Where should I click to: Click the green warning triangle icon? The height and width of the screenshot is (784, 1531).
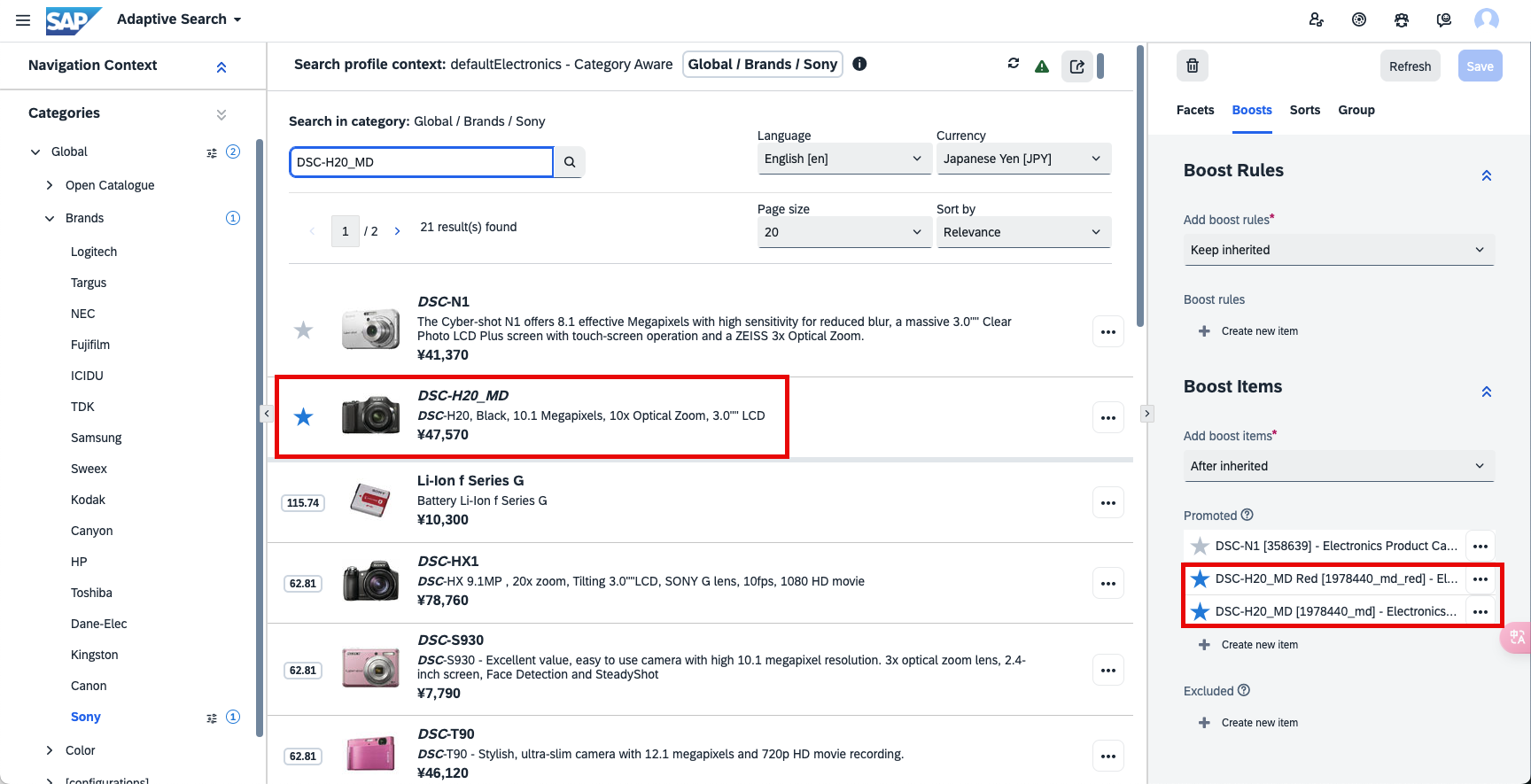tap(1042, 66)
